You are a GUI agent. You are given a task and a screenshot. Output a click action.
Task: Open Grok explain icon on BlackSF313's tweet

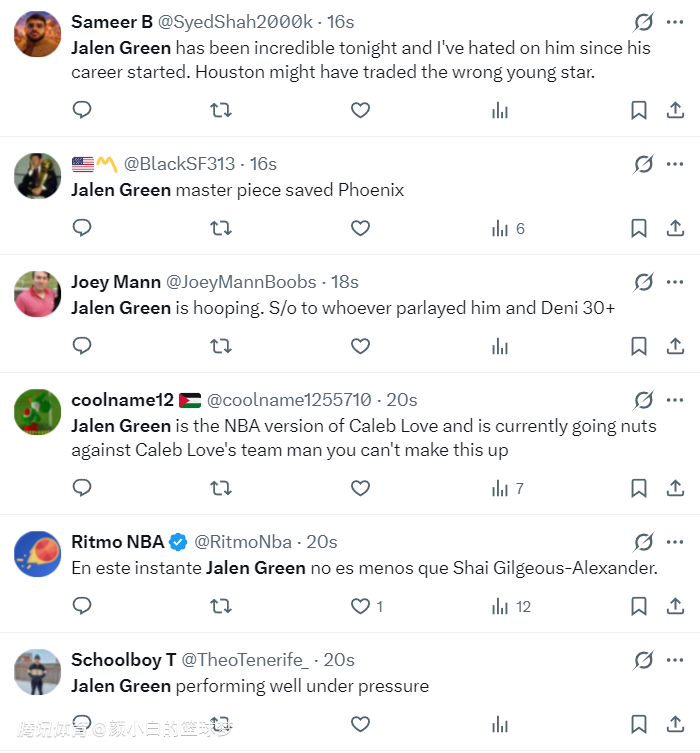tap(643, 164)
